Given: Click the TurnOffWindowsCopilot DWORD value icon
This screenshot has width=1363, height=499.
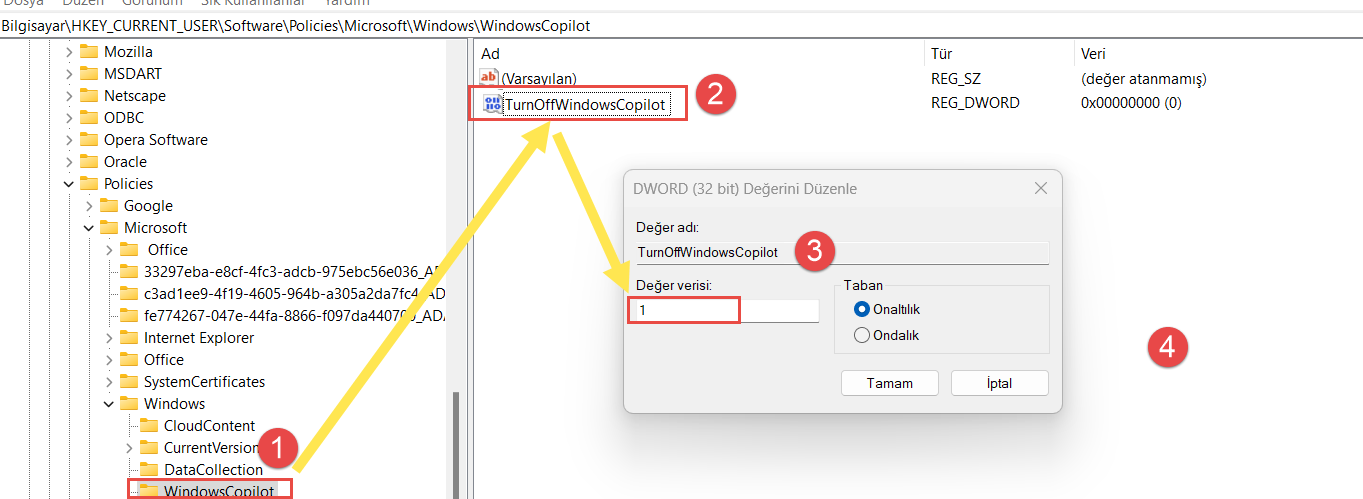Looking at the screenshot, I should click(x=491, y=104).
